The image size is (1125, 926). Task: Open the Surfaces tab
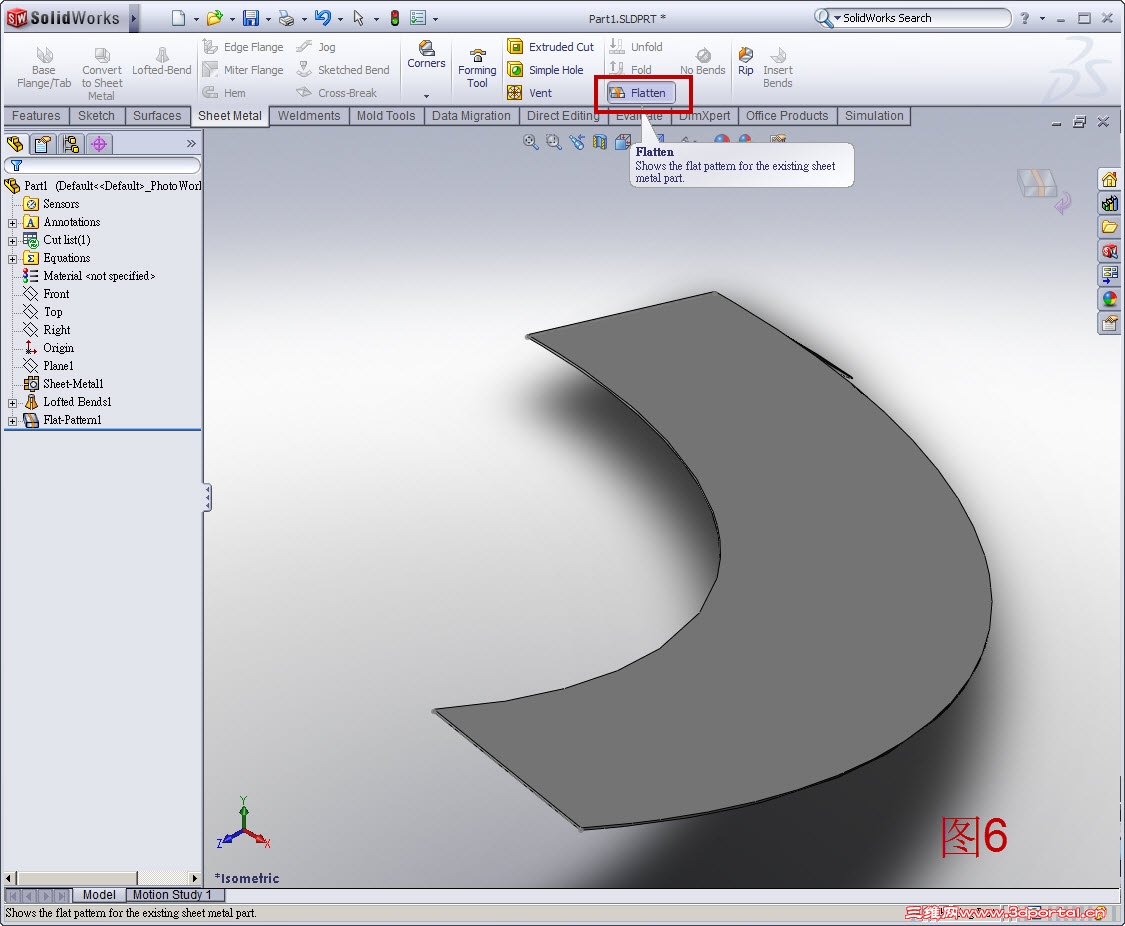(157, 116)
